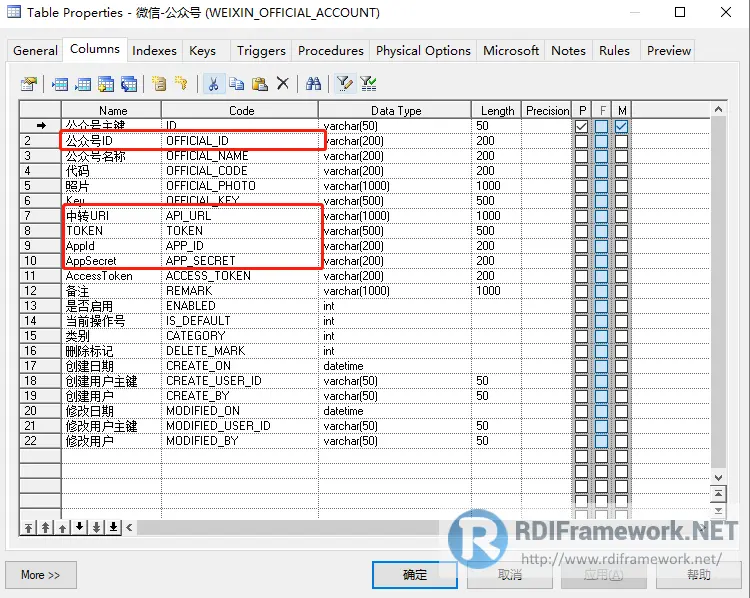Uncheck the P checkbox for ID row
The width and height of the screenshot is (750, 598).
coord(581,126)
